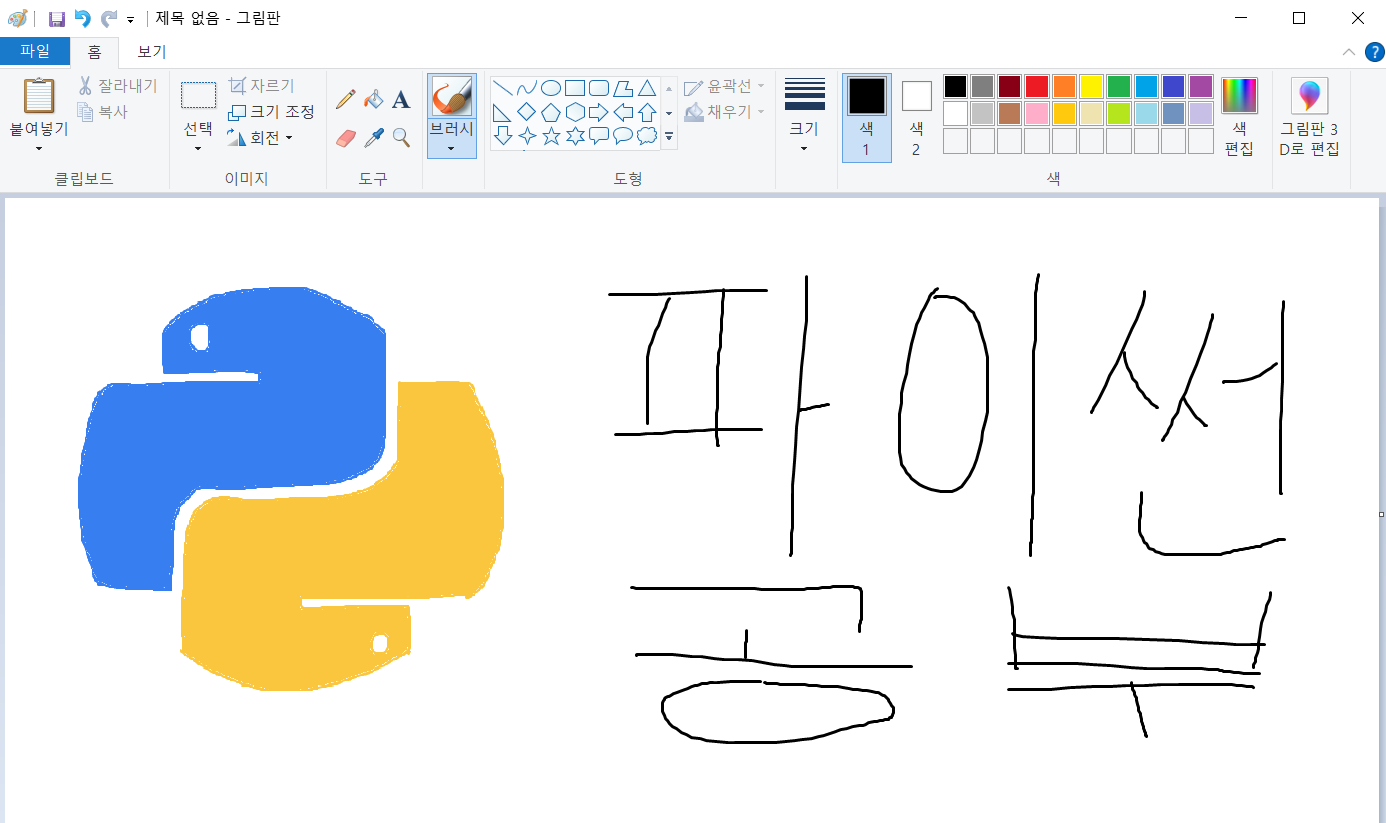Screen dimensions: 1386x823
Task: Click the Paint app icon in title bar
Action: (17, 18)
